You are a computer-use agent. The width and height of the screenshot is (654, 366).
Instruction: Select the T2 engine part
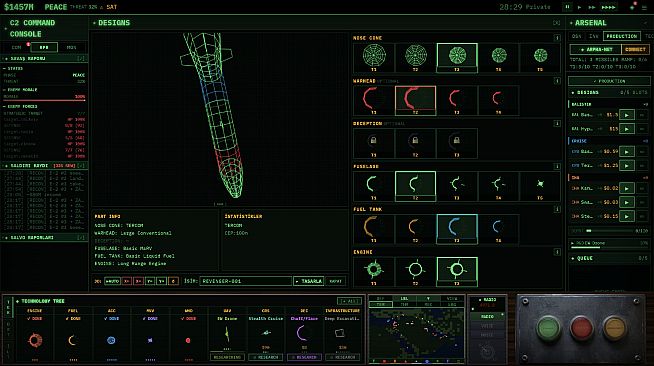[x=415, y=272]
